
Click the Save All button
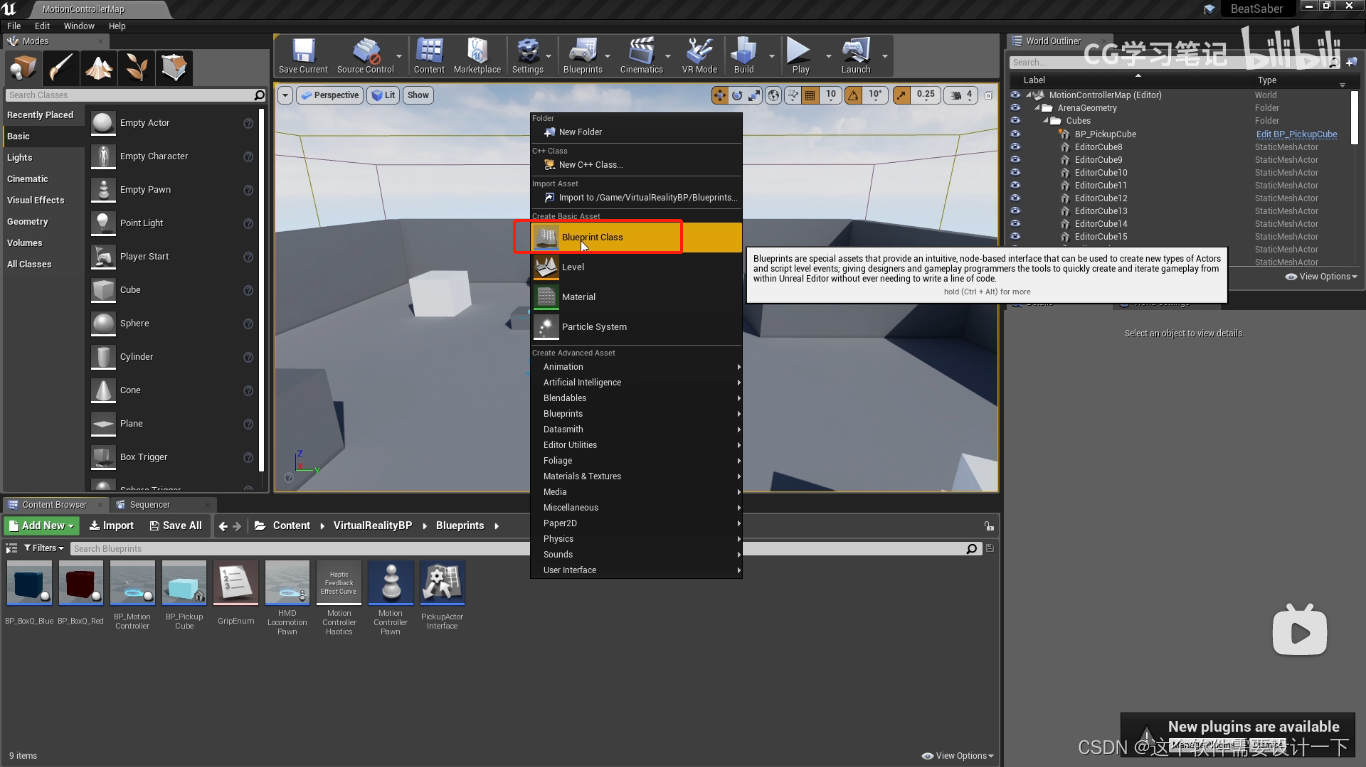point(175,525)
